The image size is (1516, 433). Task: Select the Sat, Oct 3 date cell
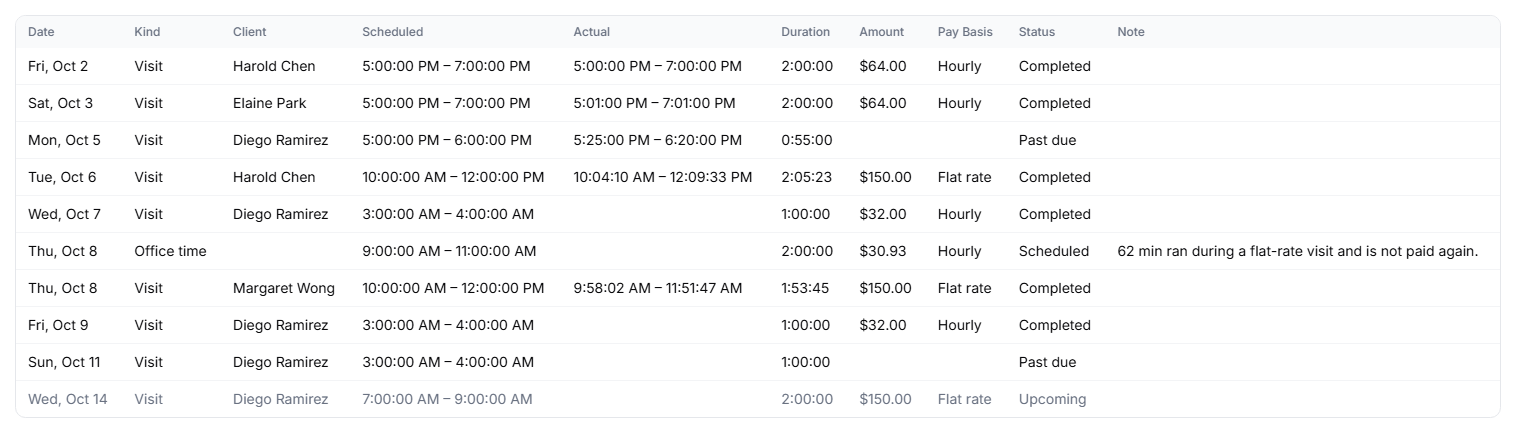(60, 103)
